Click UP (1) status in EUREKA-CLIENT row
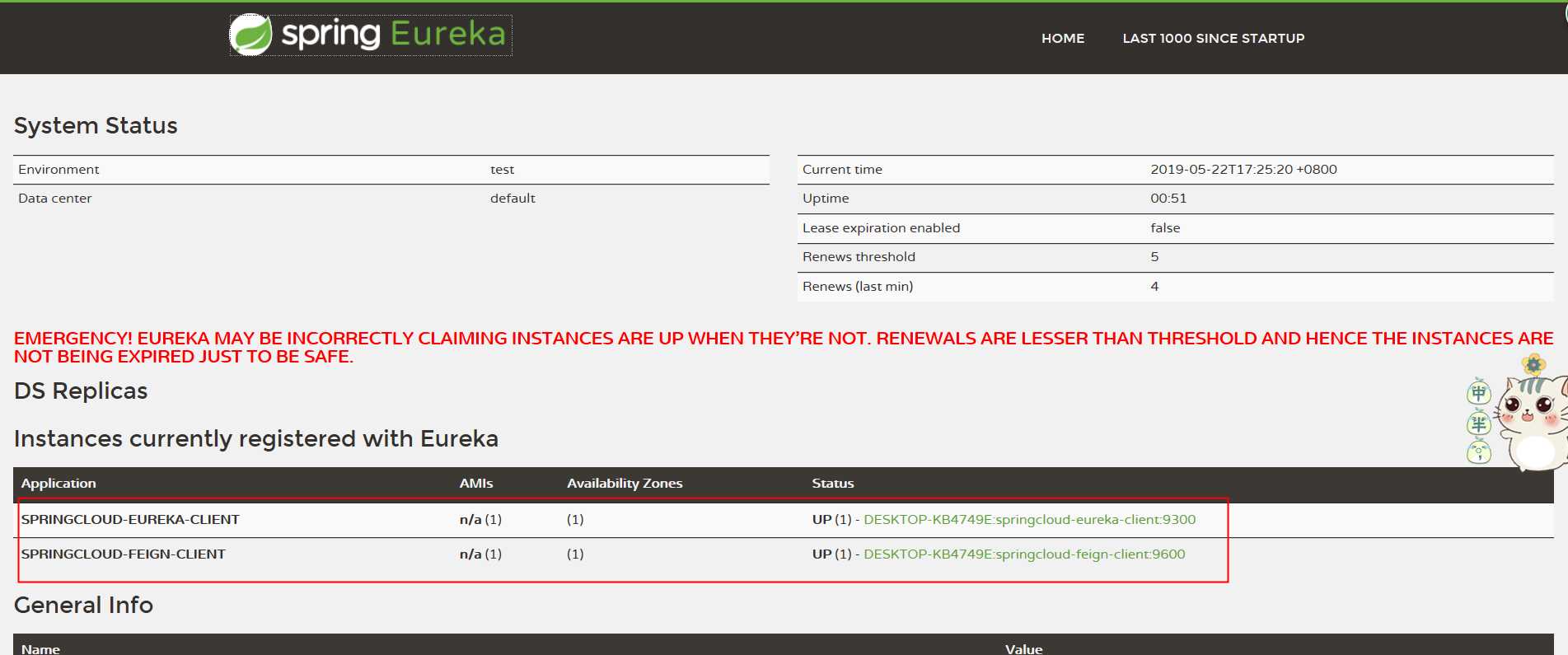This screenshot has width=1568, height=655. pyautogui.click(x=831, y=519)
